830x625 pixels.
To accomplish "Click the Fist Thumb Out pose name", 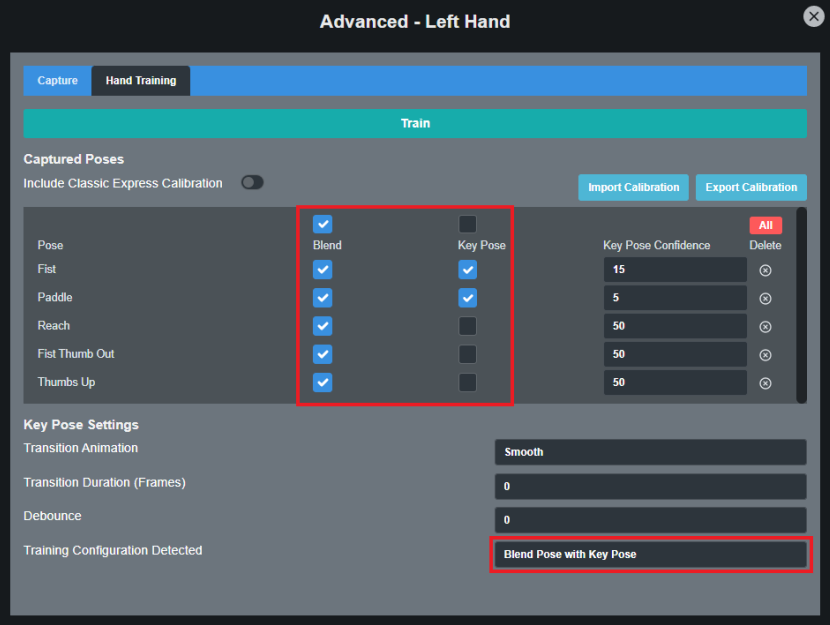I will pos(76,354).
